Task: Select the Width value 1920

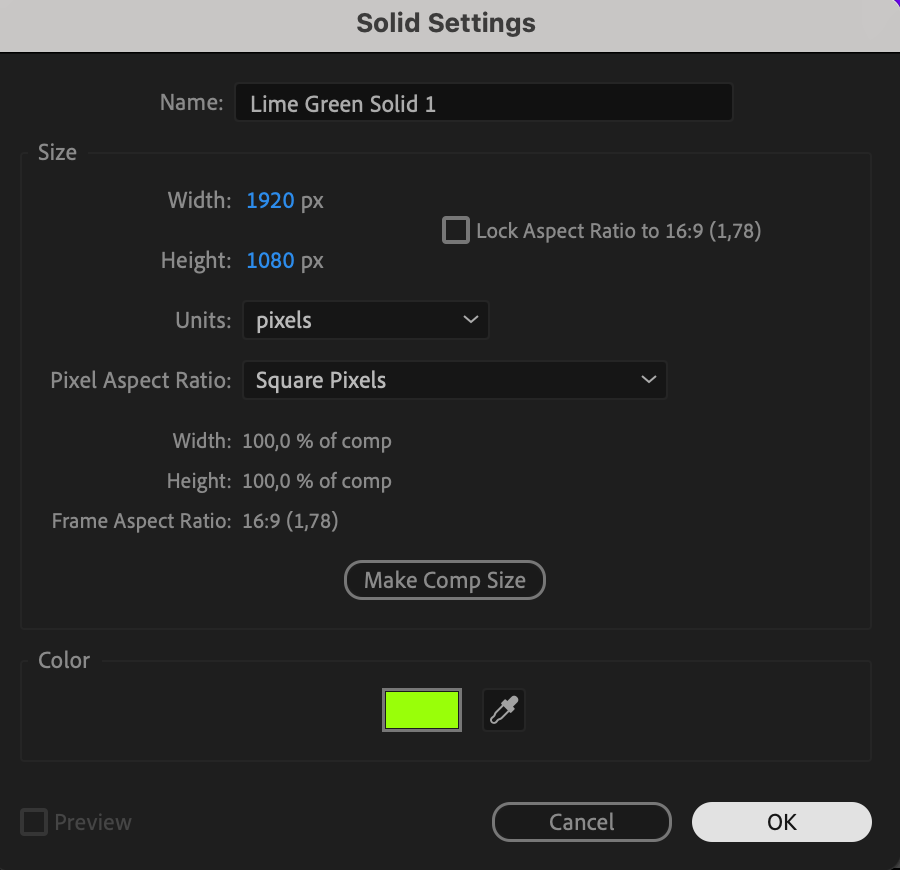Action: click(x=270, y=201)
